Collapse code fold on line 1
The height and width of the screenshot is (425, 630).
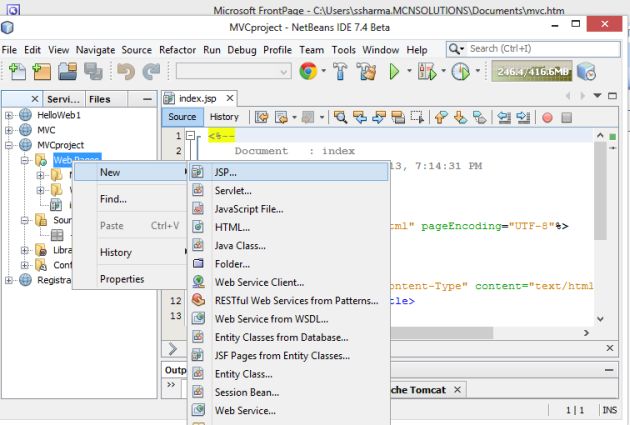pyautogui.click(x=190, y=135)
